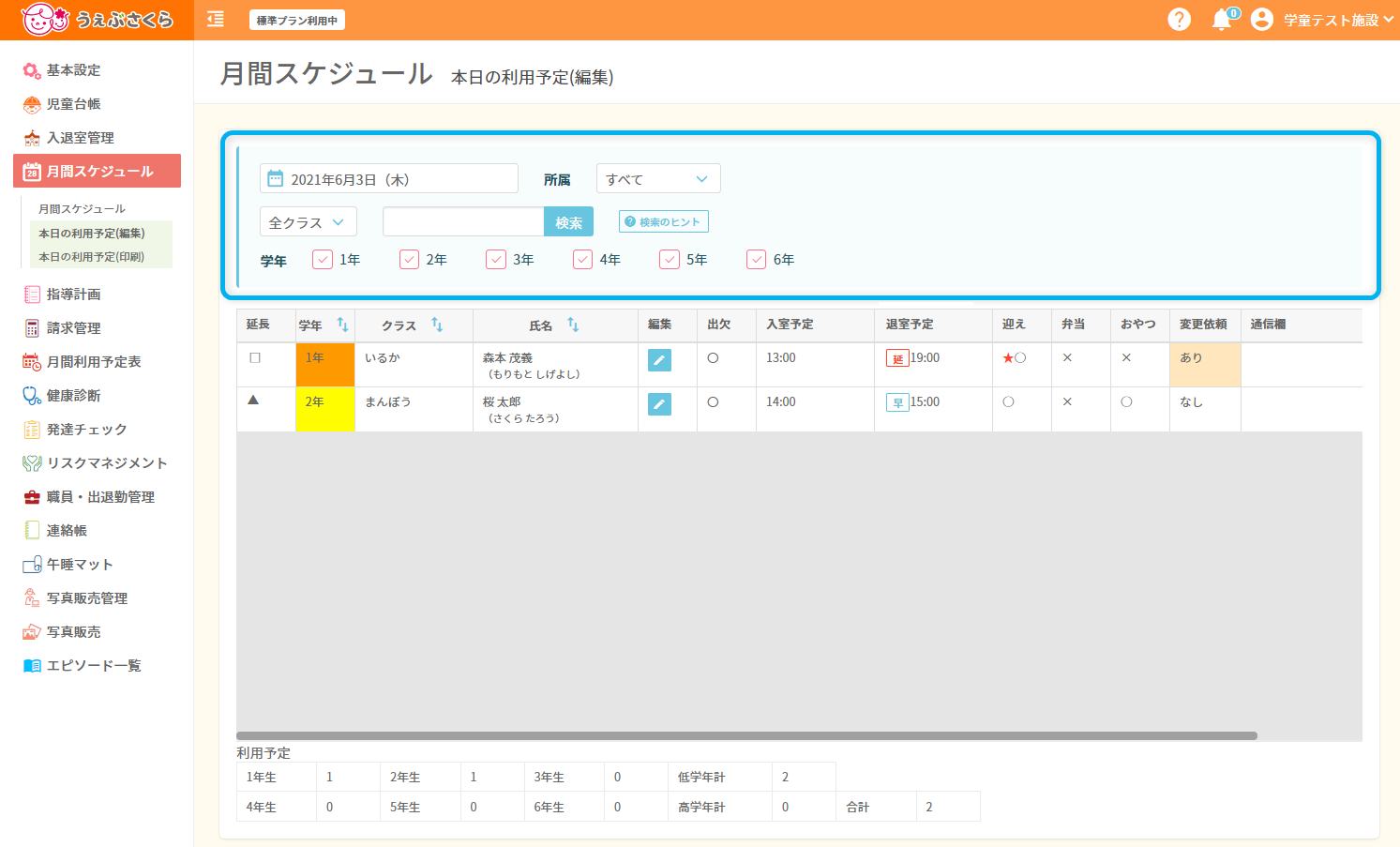This screenshot has width=1400, height=847.
Task: Open the 2021年6月3日 date field
Action: coord(388,178)
